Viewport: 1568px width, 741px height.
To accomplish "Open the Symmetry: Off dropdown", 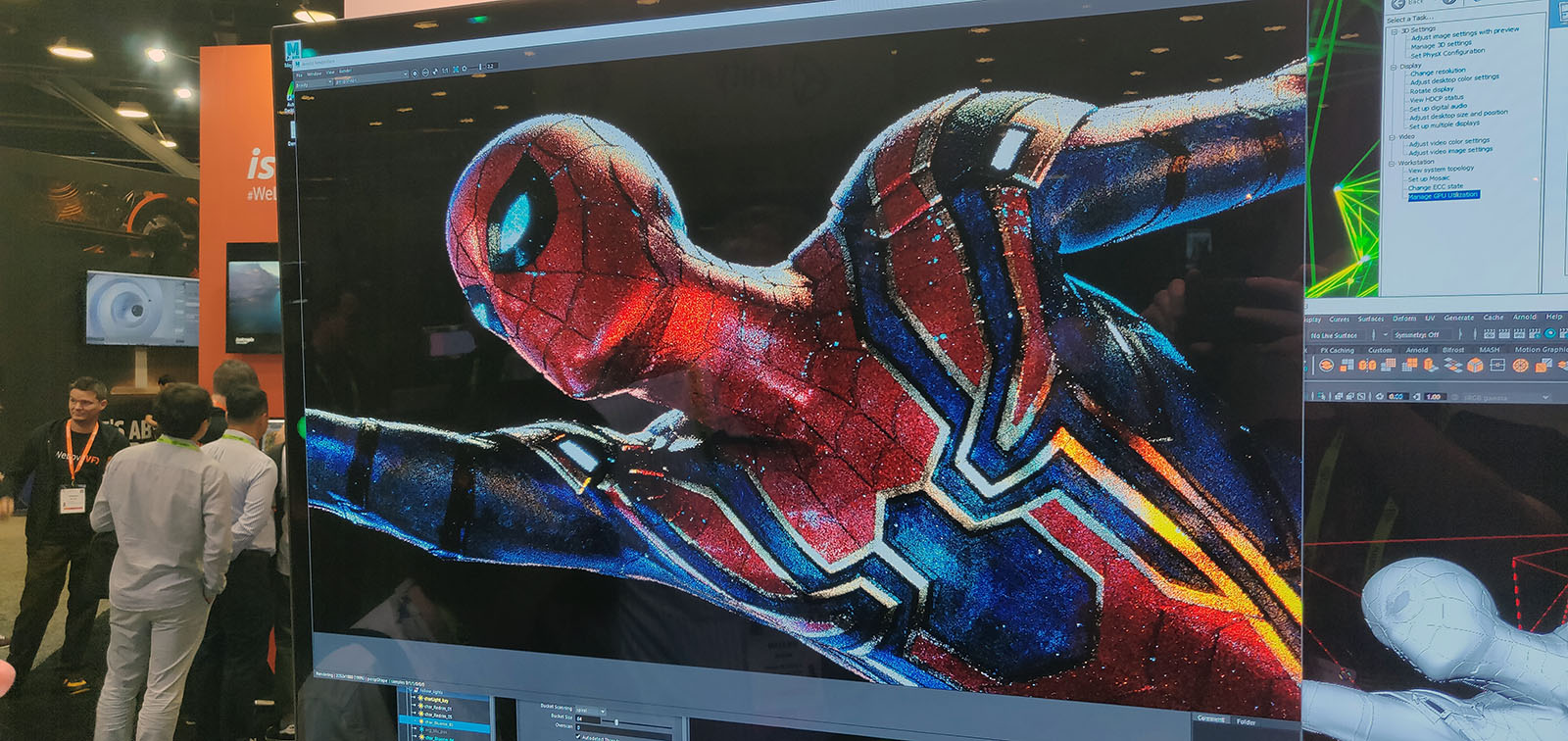I will (1422, 335).
